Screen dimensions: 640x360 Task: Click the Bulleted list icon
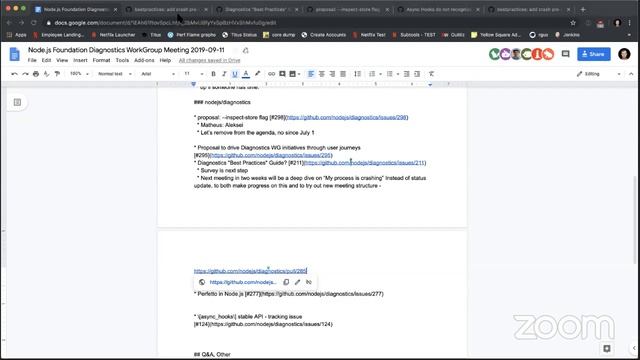pyautogui.click(x=389, y=74)
